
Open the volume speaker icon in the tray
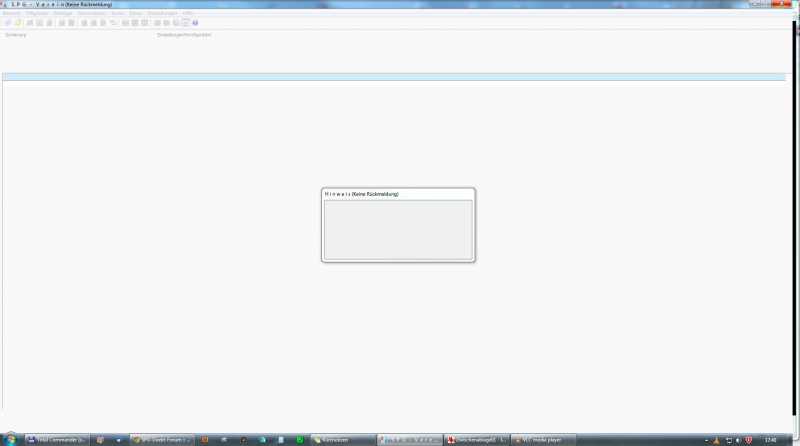pos(738,440)
